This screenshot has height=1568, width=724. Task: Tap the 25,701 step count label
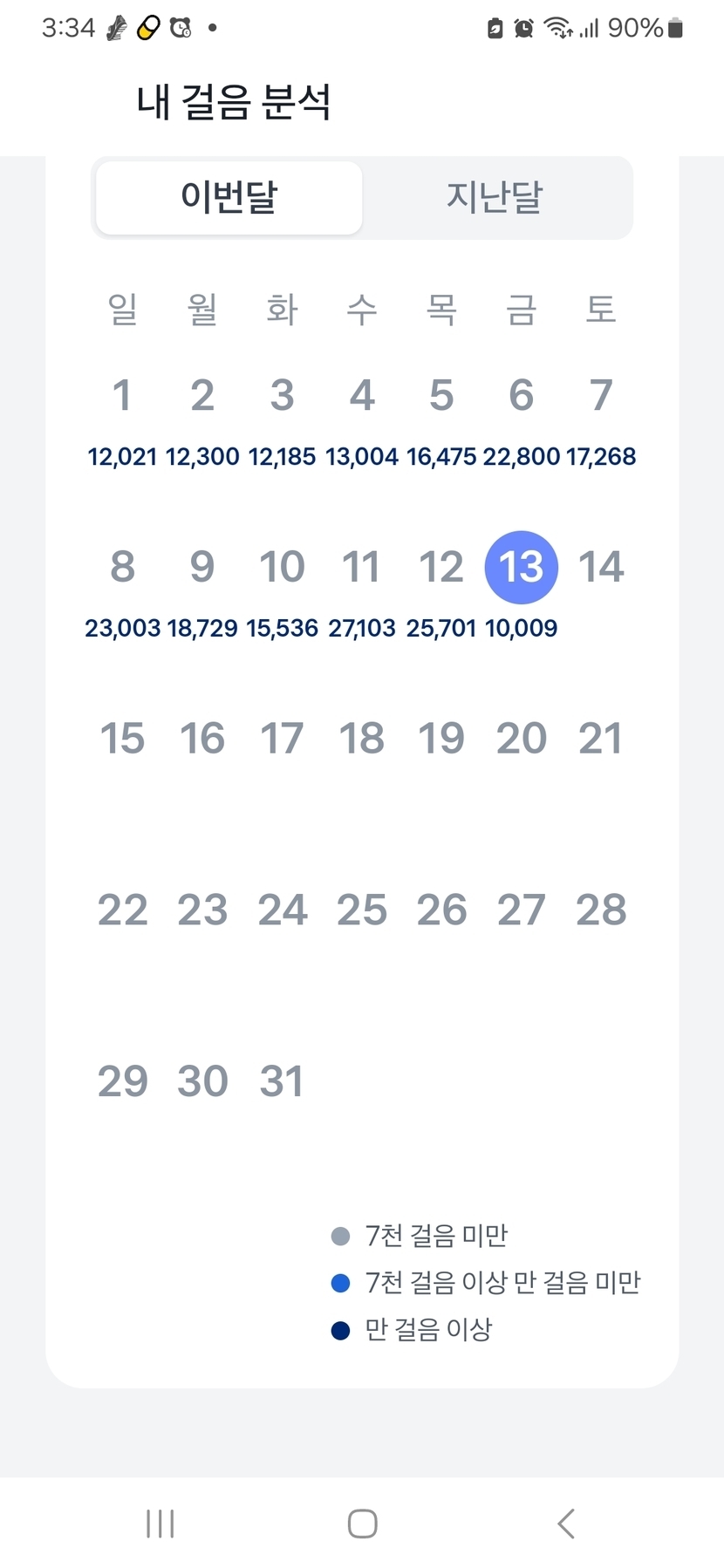pos(441,628)
